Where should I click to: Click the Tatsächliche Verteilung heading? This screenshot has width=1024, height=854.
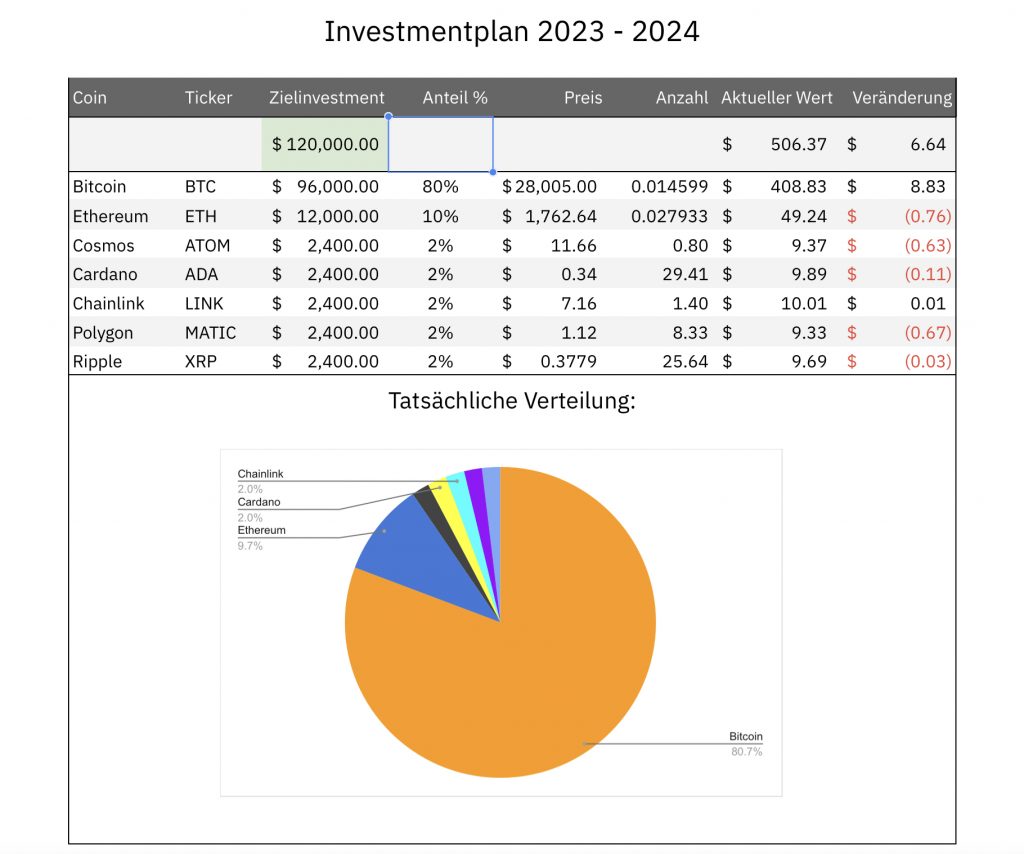point(512,400)
